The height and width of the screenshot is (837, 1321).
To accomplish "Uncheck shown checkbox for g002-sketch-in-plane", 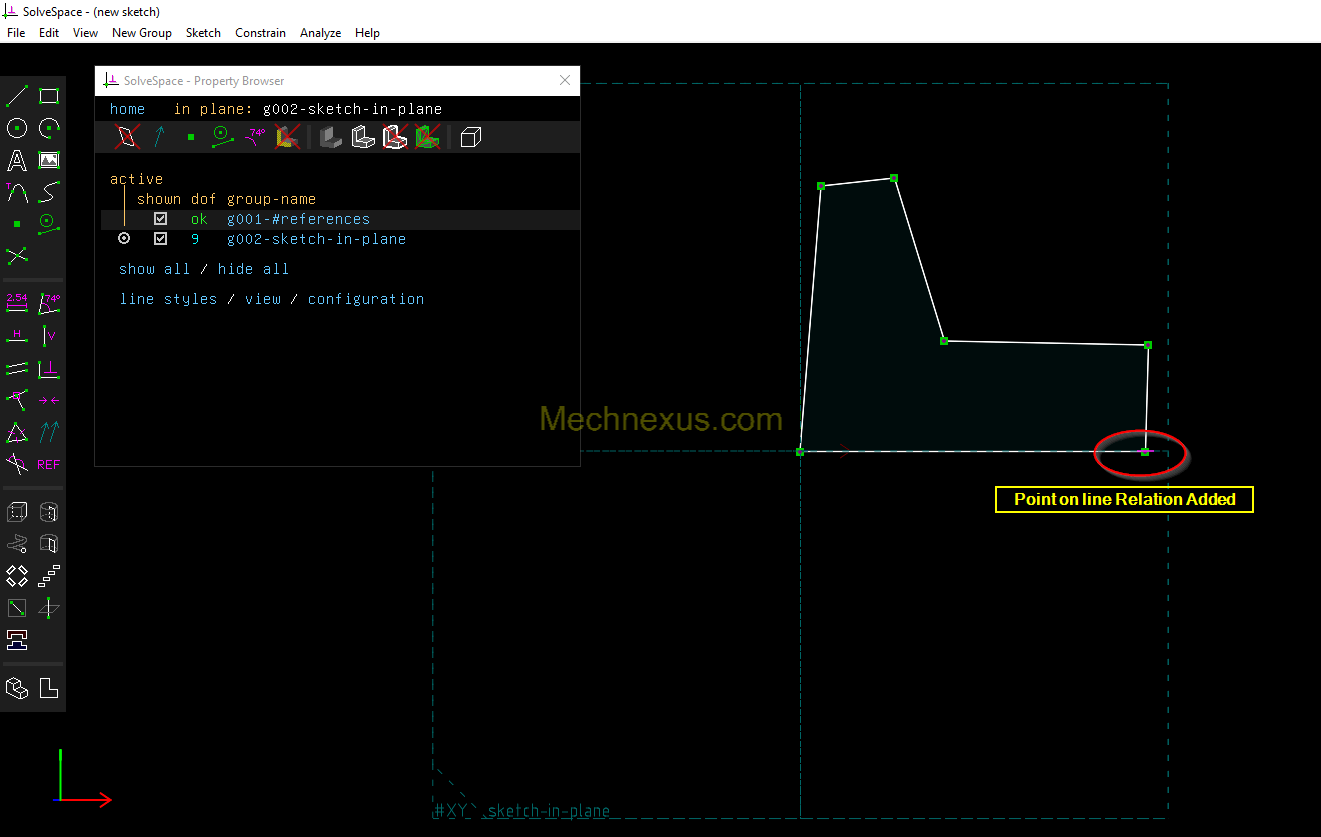I will [x=160, y=239].
